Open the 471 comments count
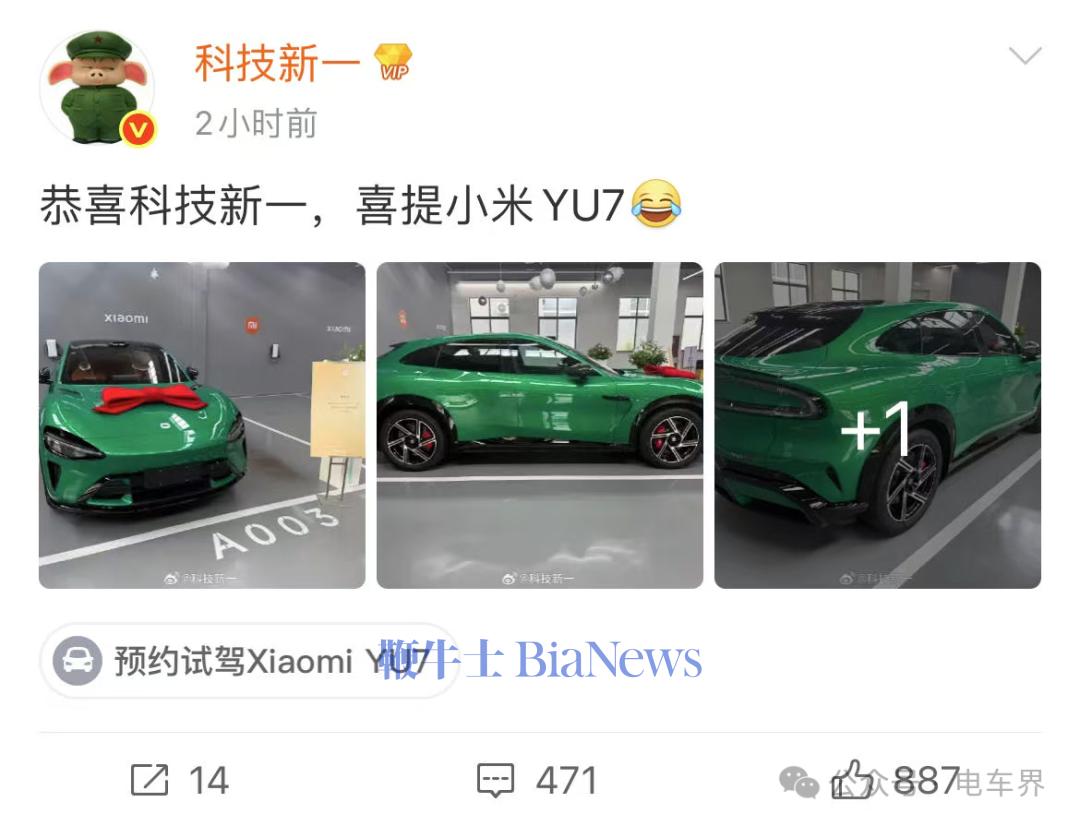The height and width of the screenshot is (826, 1080). point(566,781)
